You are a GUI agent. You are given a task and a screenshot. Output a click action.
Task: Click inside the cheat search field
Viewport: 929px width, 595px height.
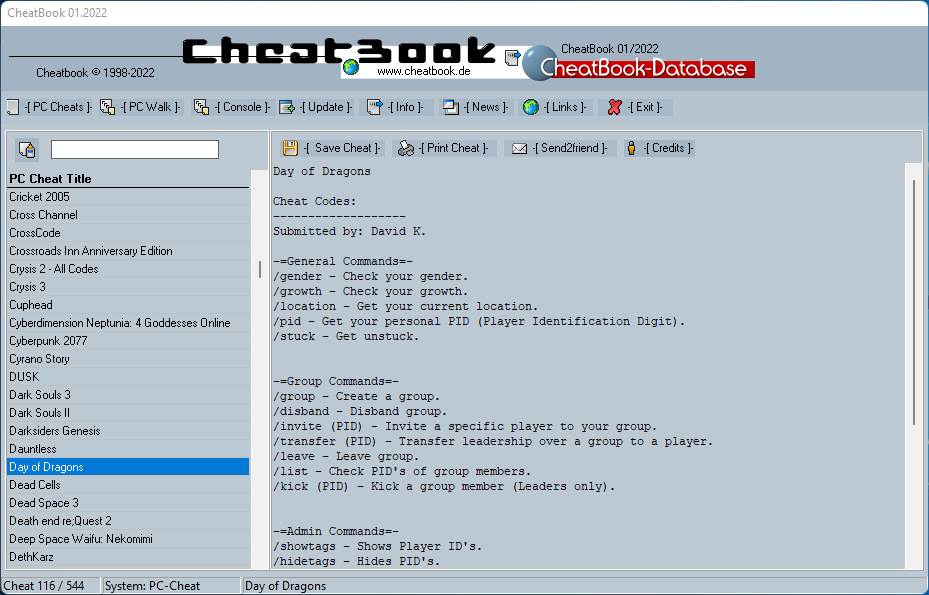(134, 148)
